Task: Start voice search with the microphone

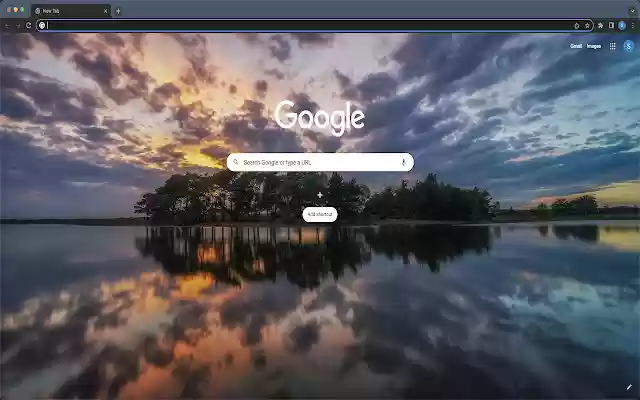Action: [403, 162]
